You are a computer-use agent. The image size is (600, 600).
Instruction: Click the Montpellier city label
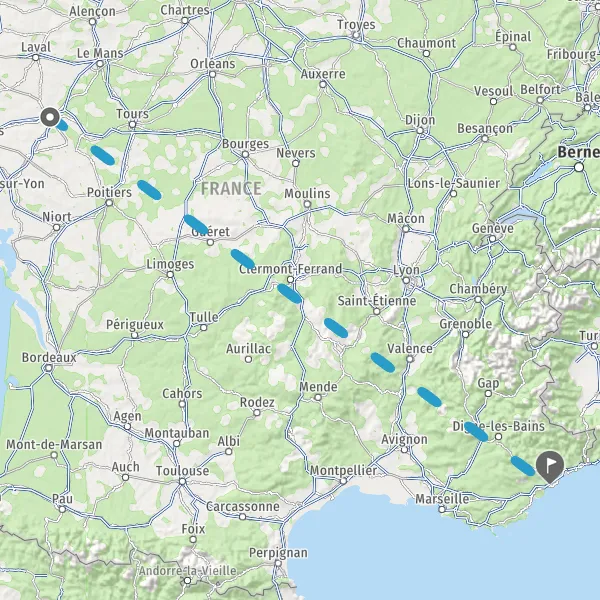343,470
